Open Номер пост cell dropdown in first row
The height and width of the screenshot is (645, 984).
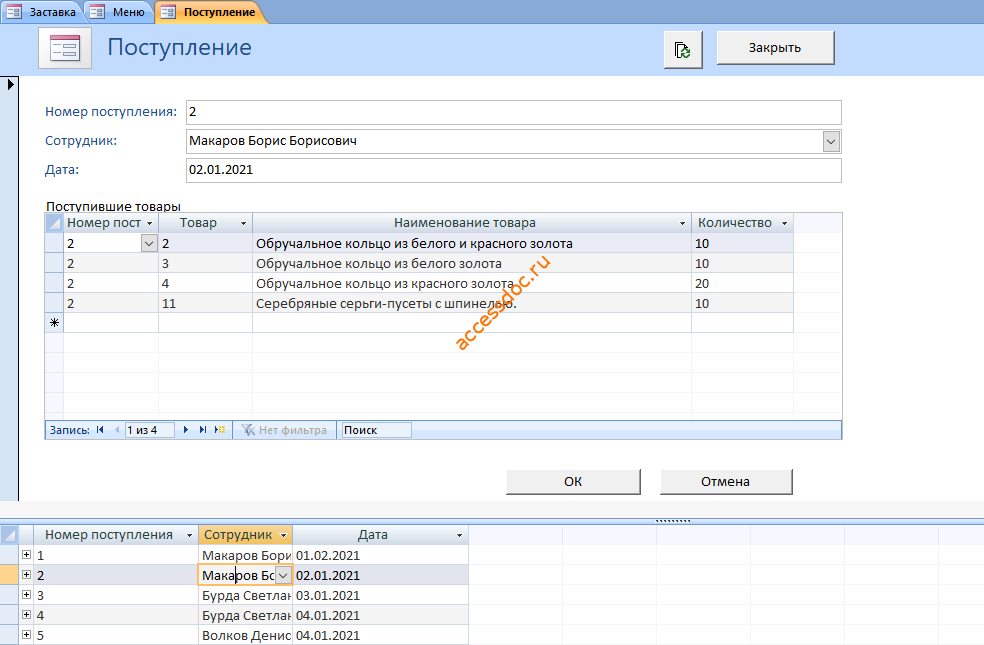tap(149, 243)
